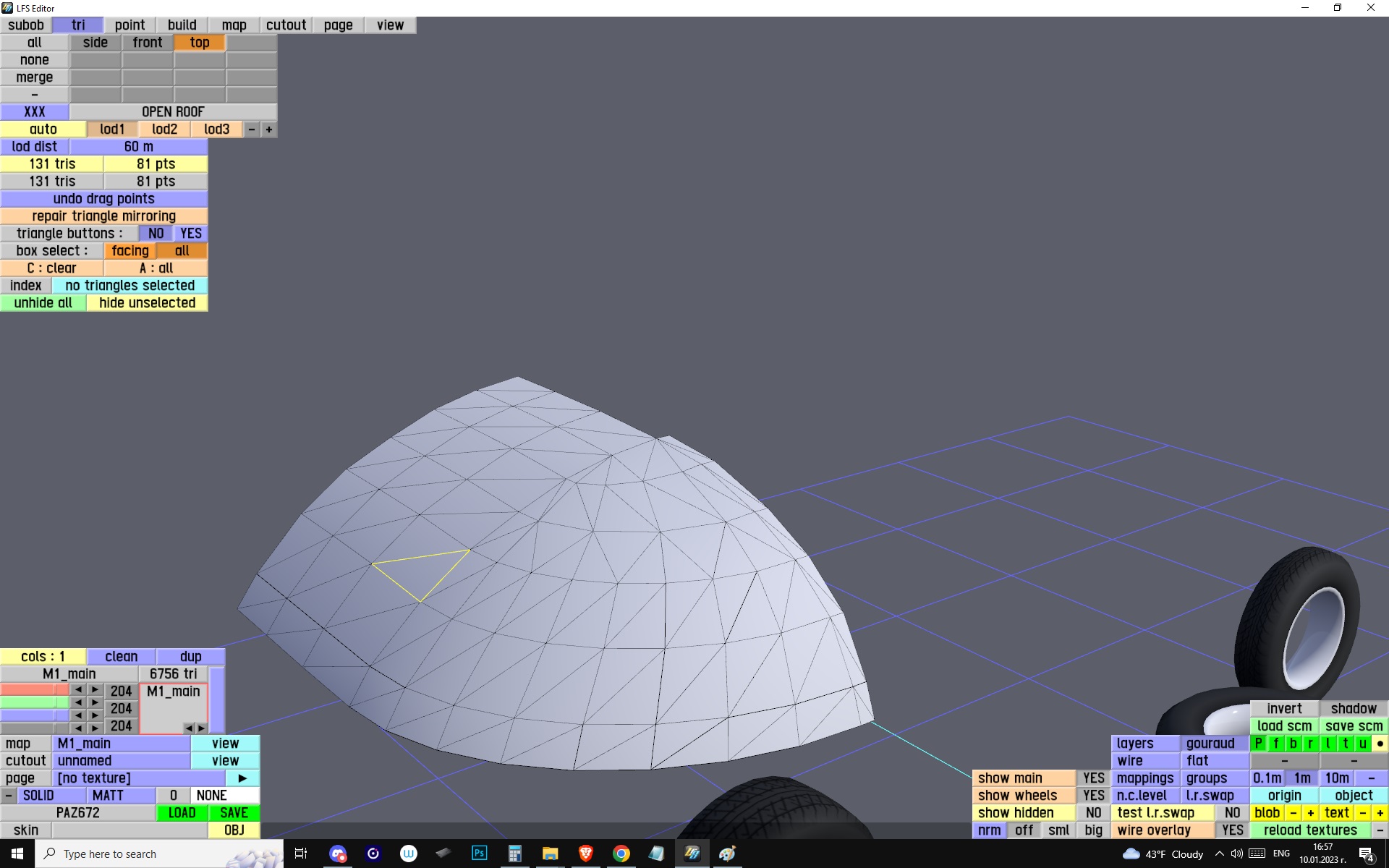Screen dimensions: 1389x868
Task: Click the lod dist 60 m field
Action: click(x=138, y=147)
